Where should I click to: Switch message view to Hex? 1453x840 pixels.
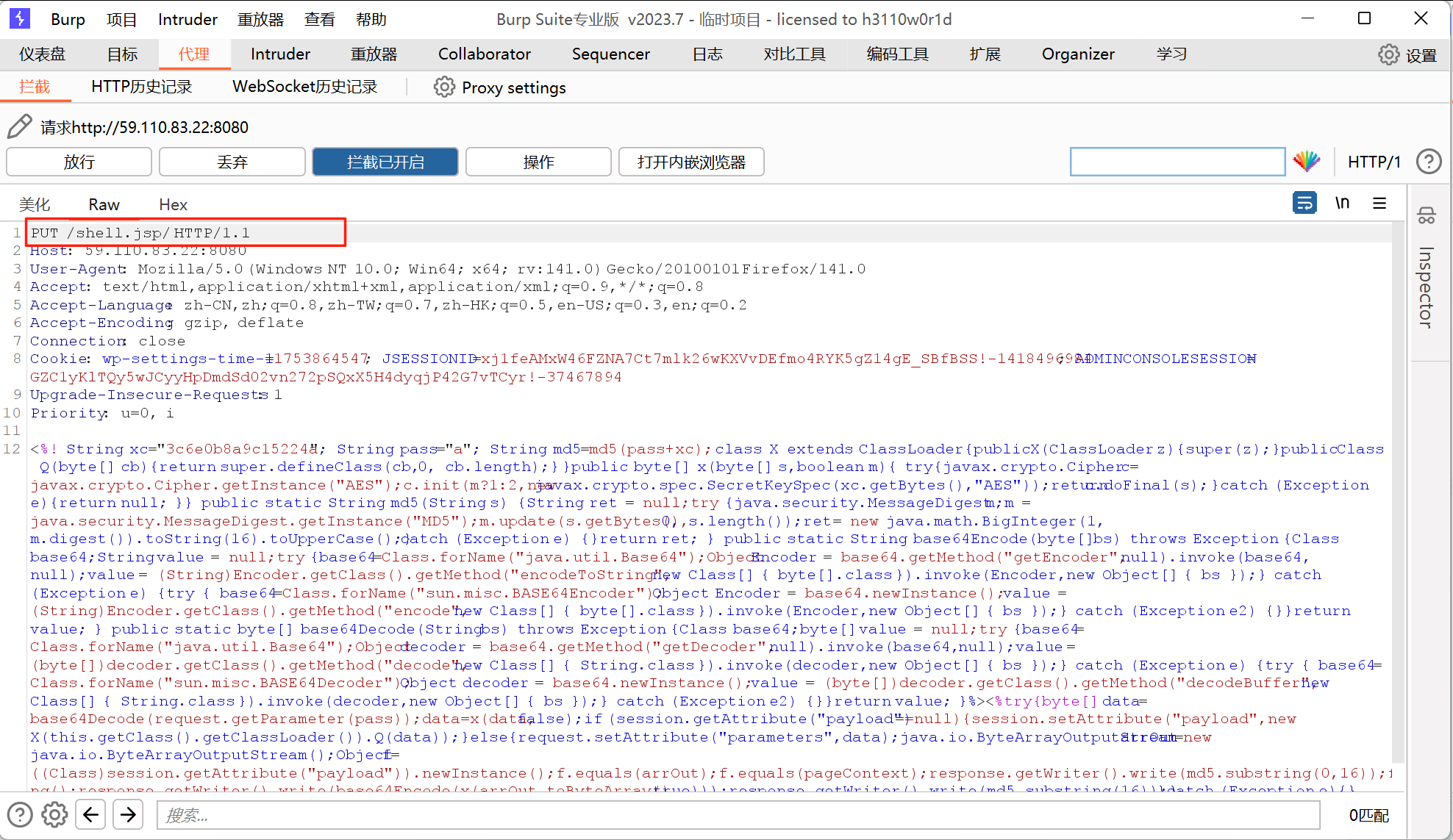173,204
